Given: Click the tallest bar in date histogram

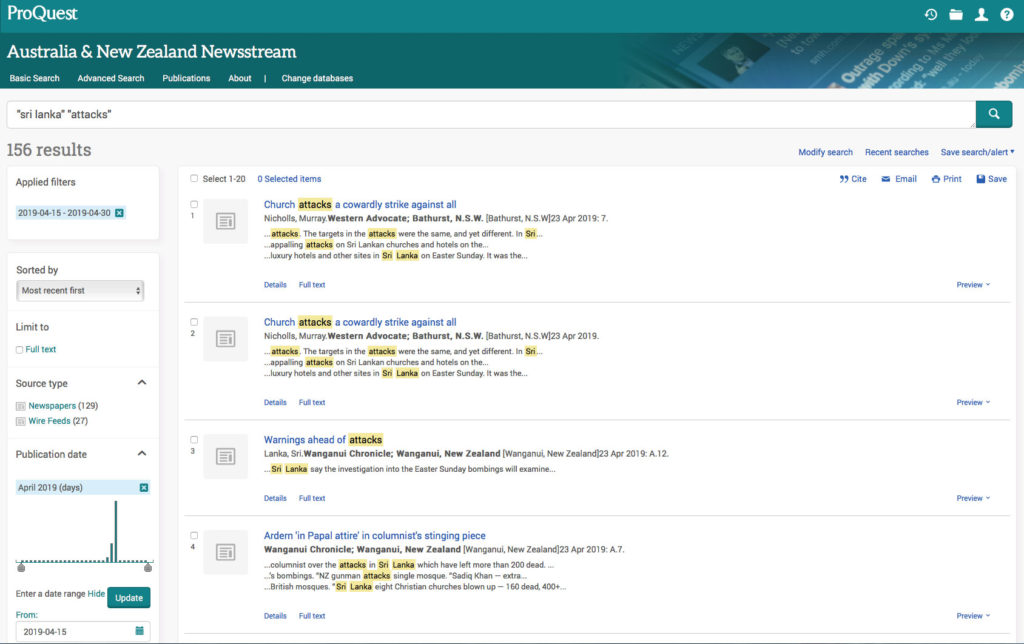Looking at the screenshot, I should point(116,532).
